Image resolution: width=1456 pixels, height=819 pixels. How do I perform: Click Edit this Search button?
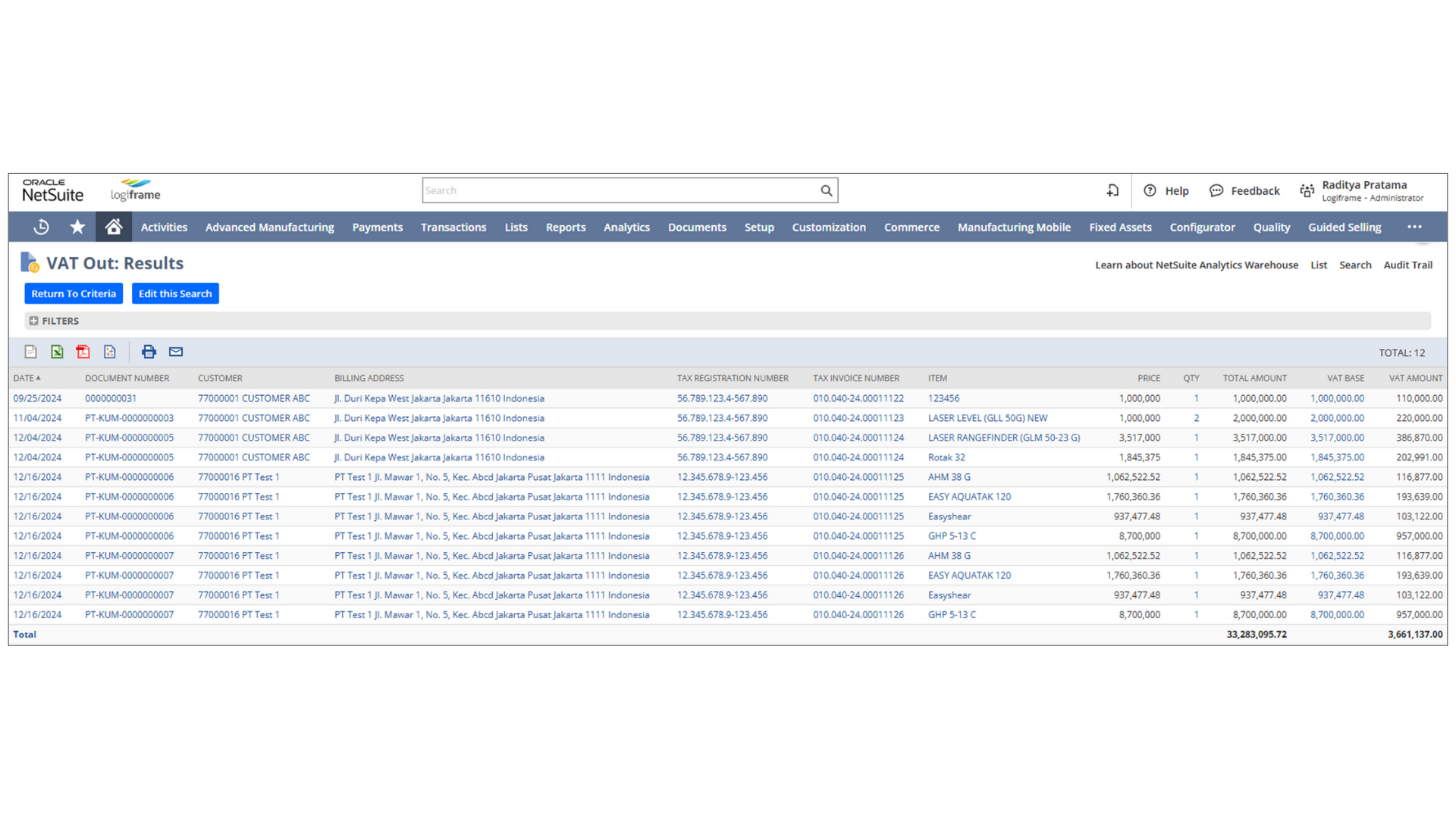(x=175, y=293)
